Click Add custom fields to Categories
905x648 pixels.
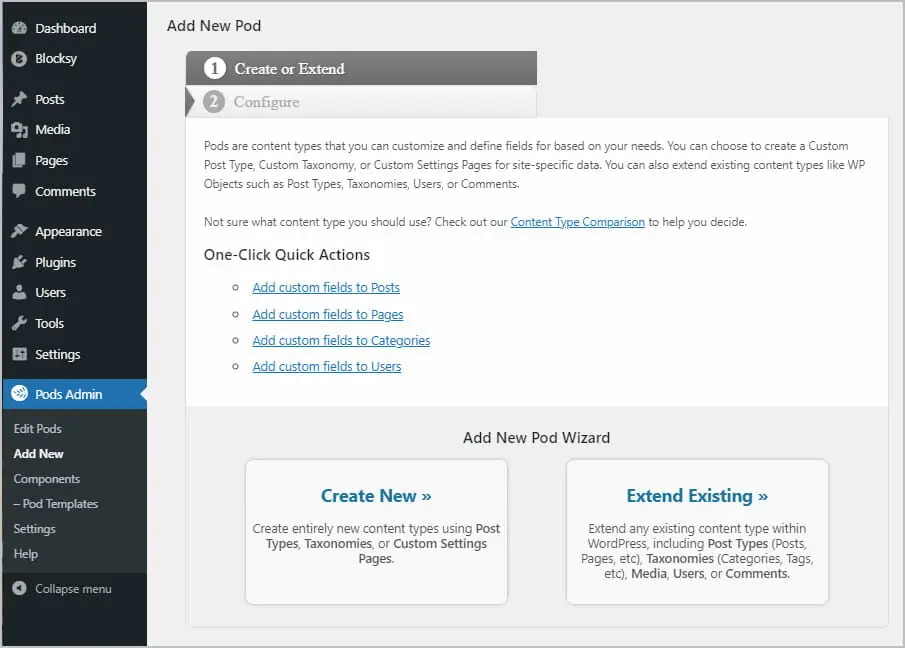click(x=341, y=340)
